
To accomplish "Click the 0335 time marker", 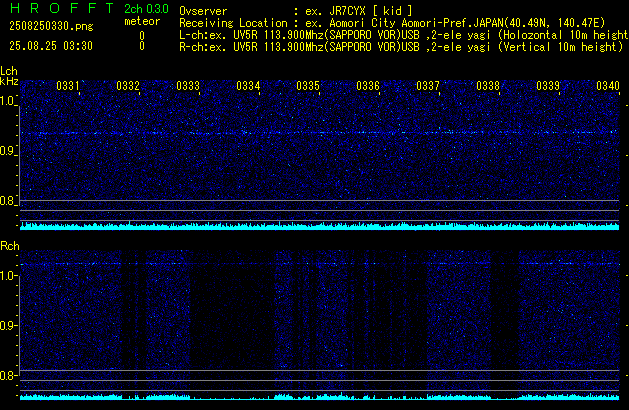I will 308,86.
